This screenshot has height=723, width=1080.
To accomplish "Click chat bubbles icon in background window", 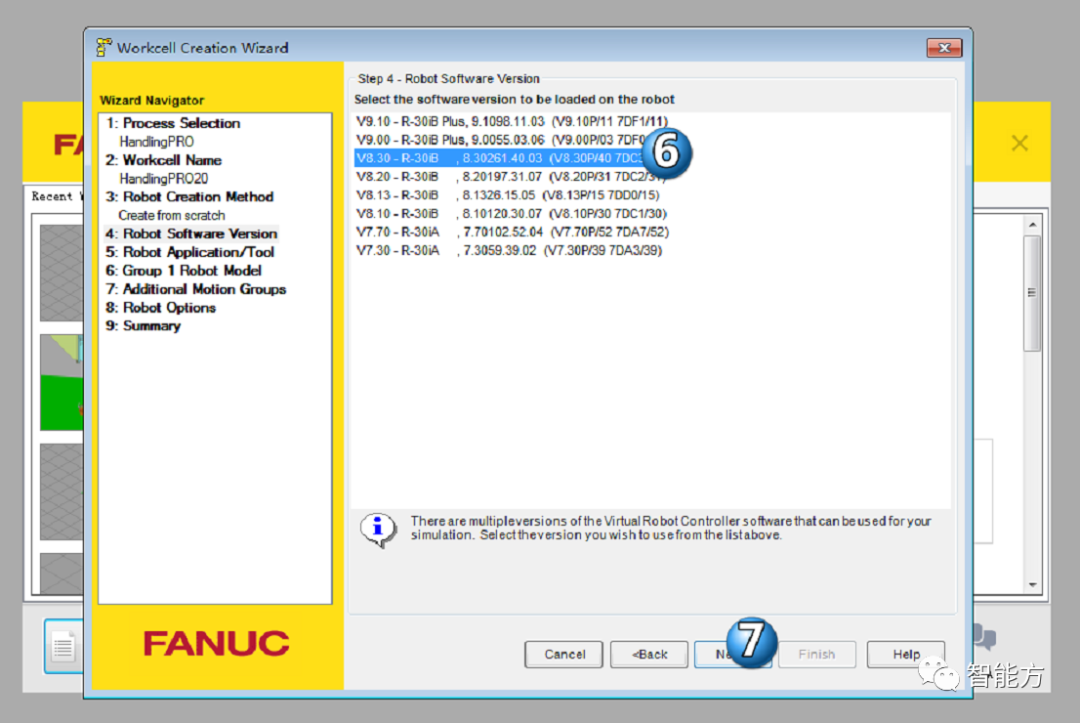I will click(x=984, y=637).
